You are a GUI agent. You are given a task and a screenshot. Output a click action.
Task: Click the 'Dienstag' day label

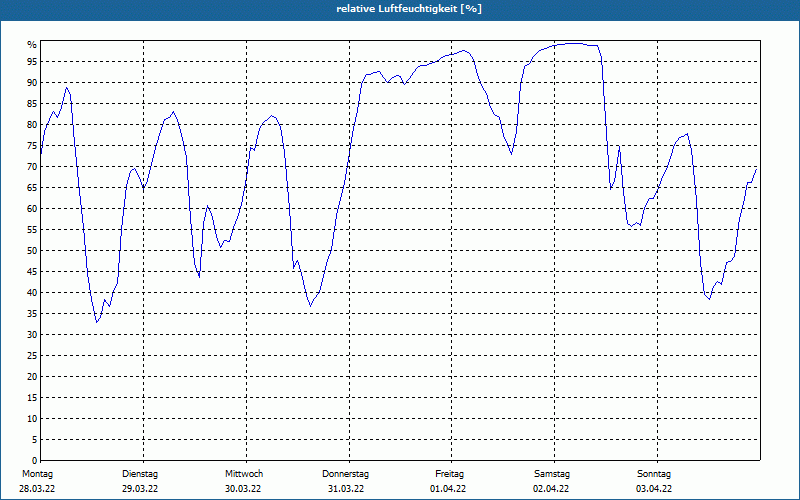pyautogui.click(x=140, y=474)
